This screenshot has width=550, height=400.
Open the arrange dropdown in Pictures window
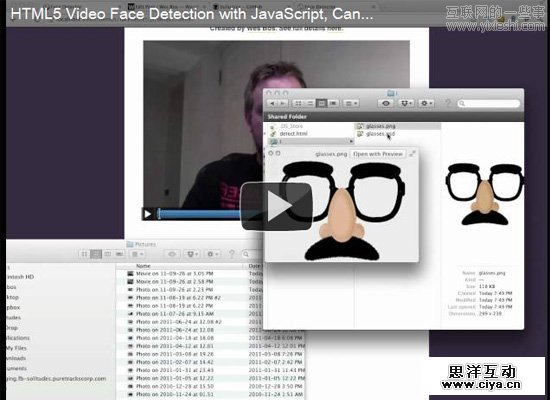pyautogui.click(x=137, y=254)
